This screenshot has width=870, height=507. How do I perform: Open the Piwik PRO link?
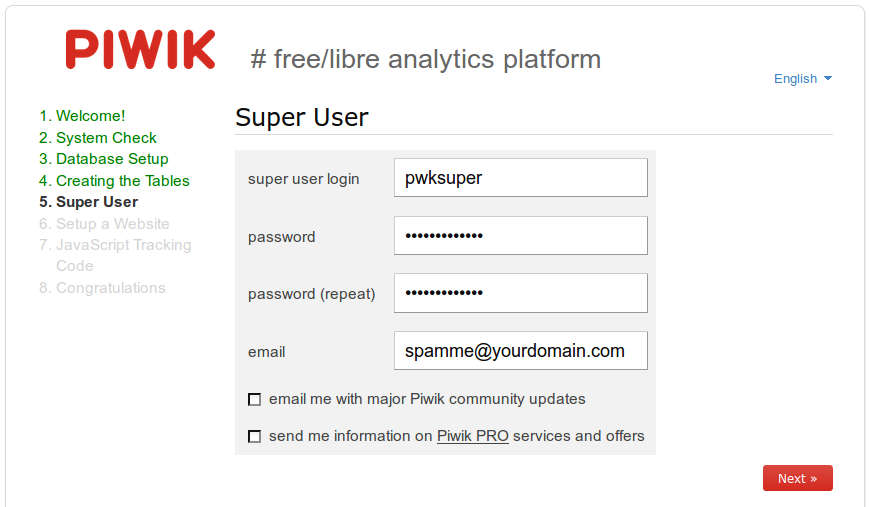[473, 436]
